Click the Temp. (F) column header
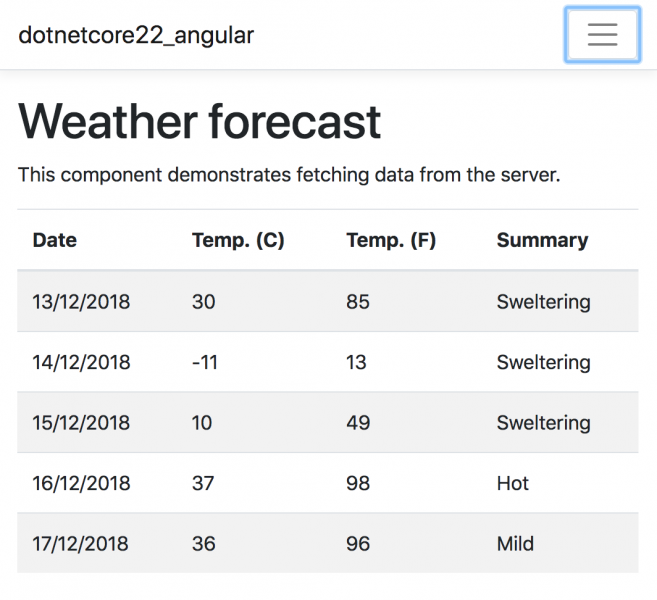 click(x=391, y=240)
